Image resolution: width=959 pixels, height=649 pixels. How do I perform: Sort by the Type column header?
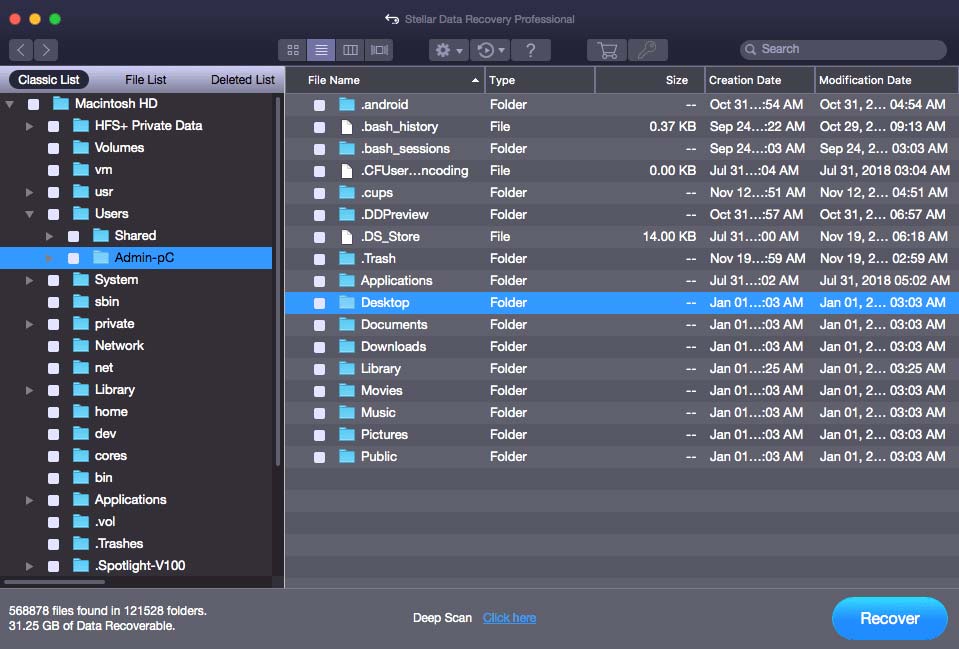tap(539, 80)
